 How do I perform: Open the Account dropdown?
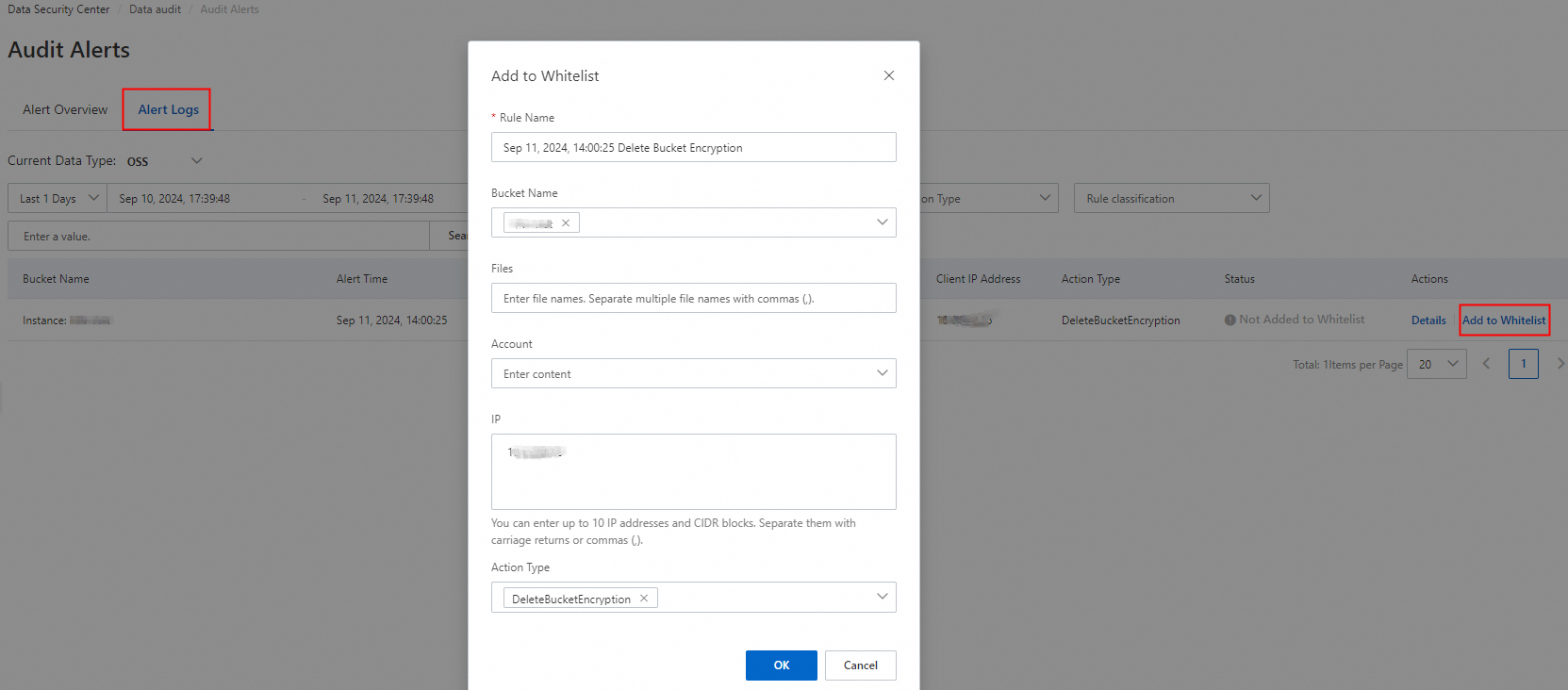882,373
